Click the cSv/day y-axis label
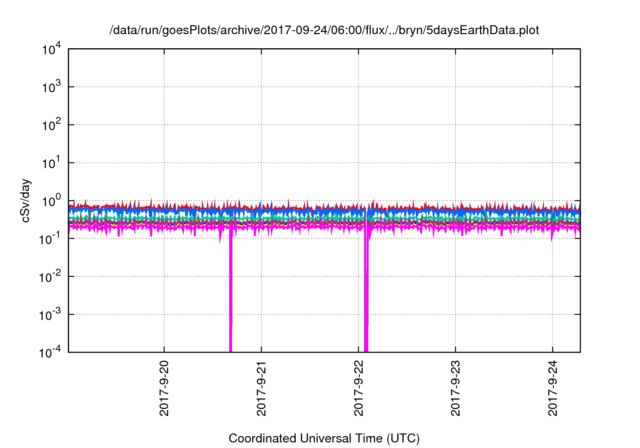Image resolution: width=640 pixels, height=448 pixels. point(26,200)
